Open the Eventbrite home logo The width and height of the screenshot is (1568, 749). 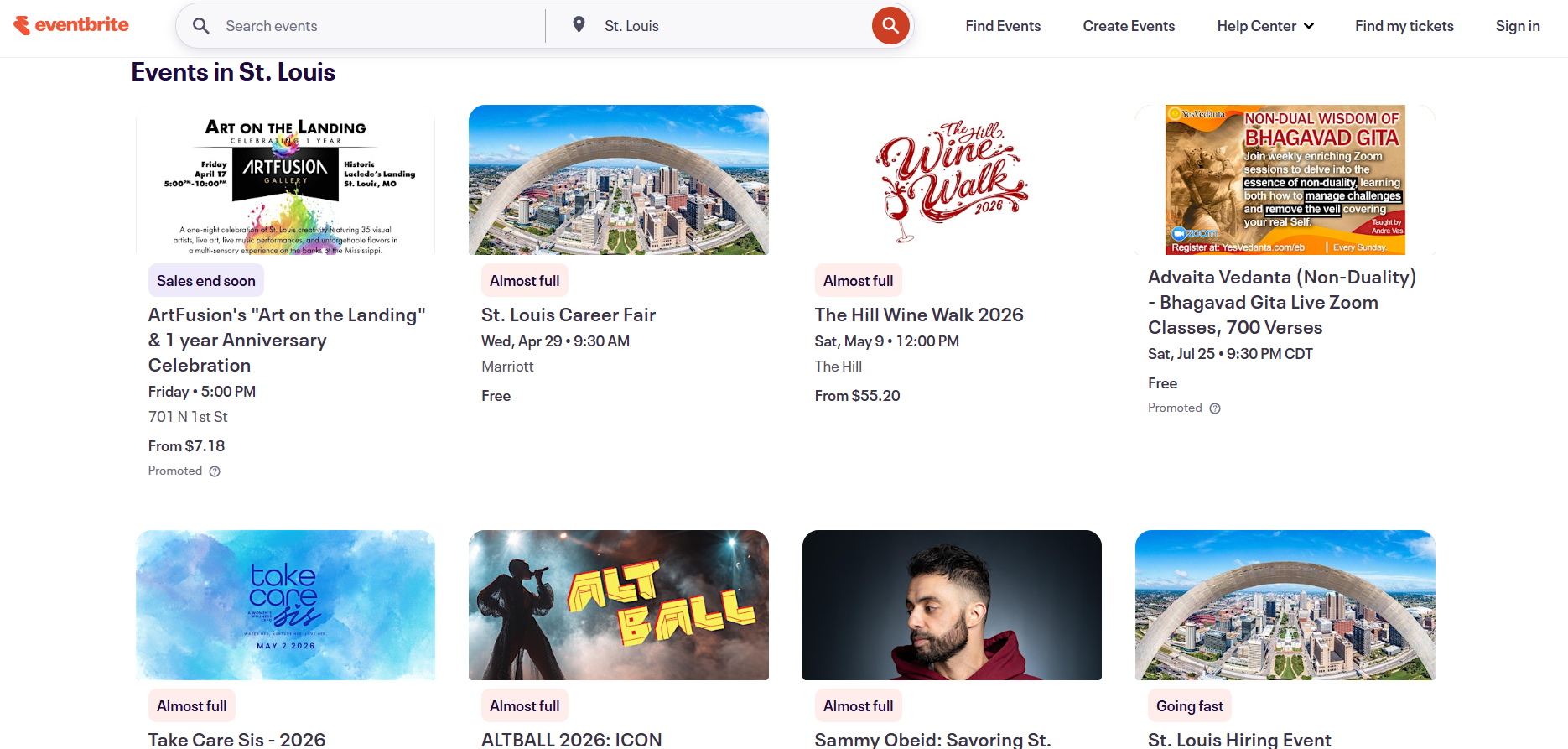coord(71,25)
